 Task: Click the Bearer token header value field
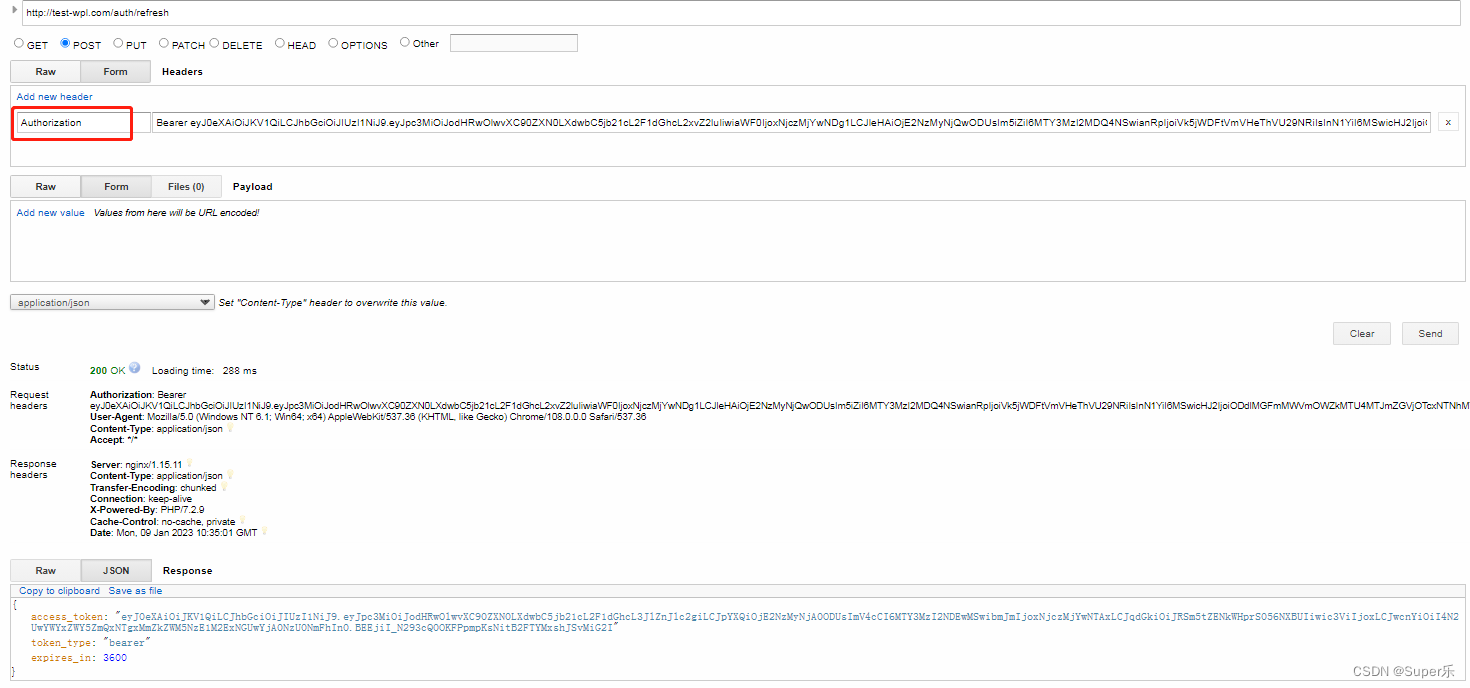pos(792,122)
